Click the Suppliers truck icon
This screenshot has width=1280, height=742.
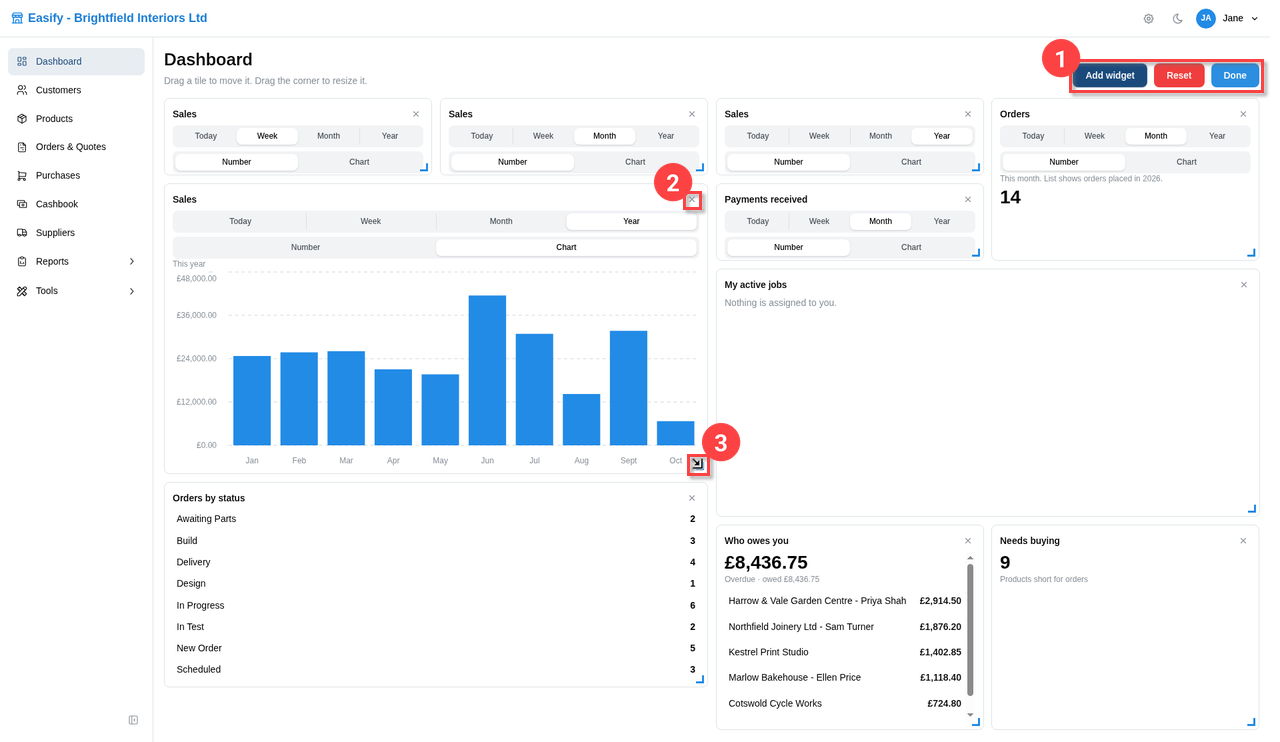(22, 233)
